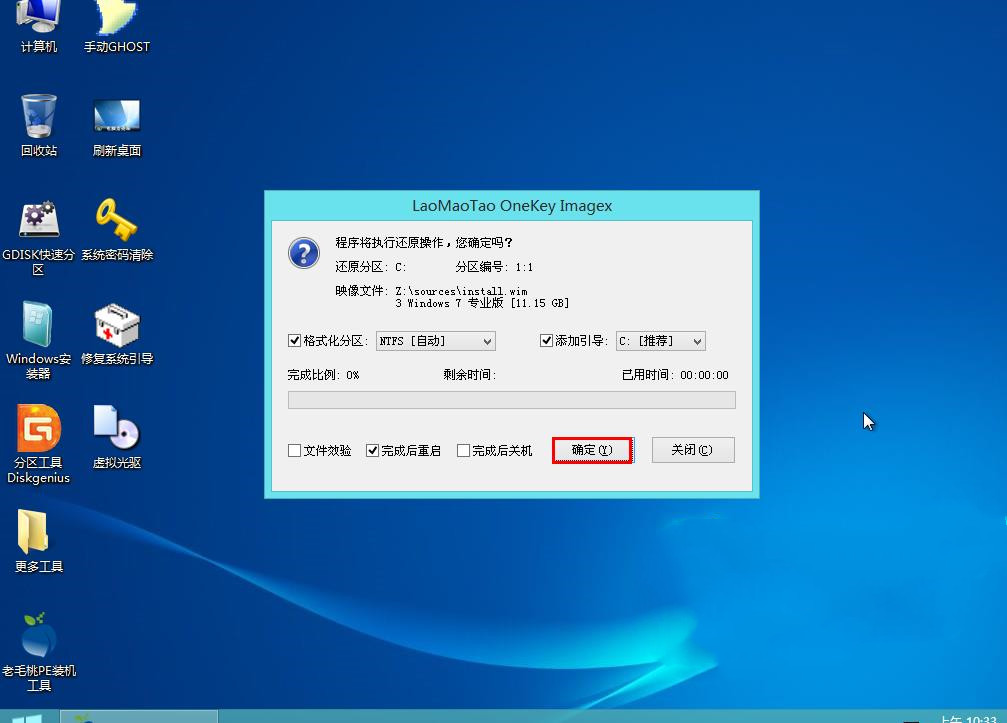Click the taskbar clock showing 10:33
Image resolution: width=1007 pixels, height=723 pixels.
click(x=969, y=719)
